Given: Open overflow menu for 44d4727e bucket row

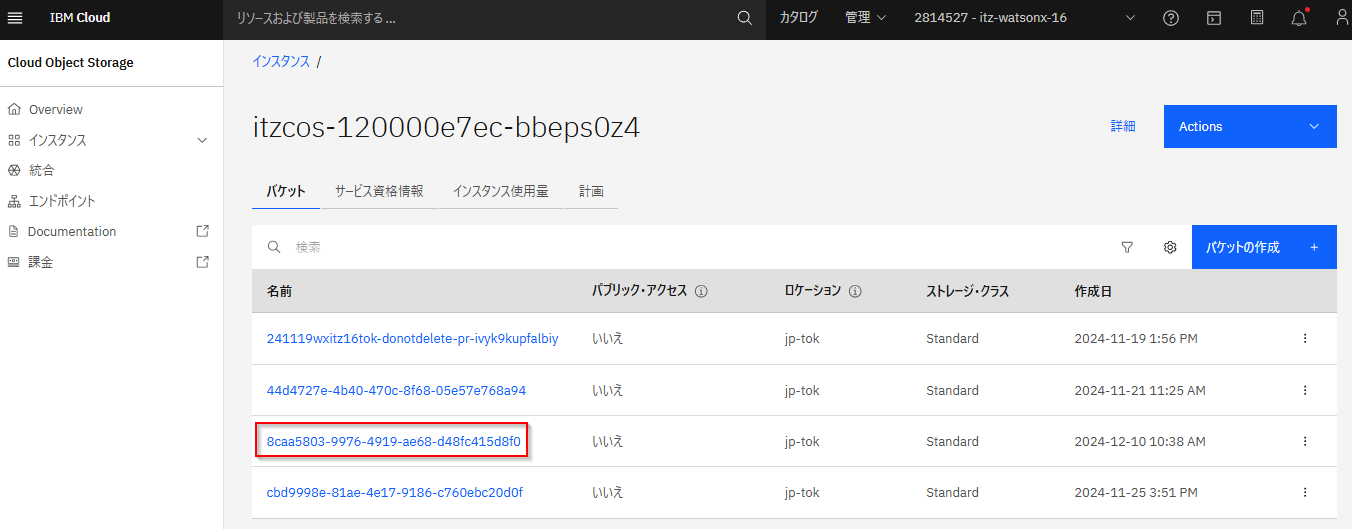Looking at the screenshot, I should (x=1305, y=390).
